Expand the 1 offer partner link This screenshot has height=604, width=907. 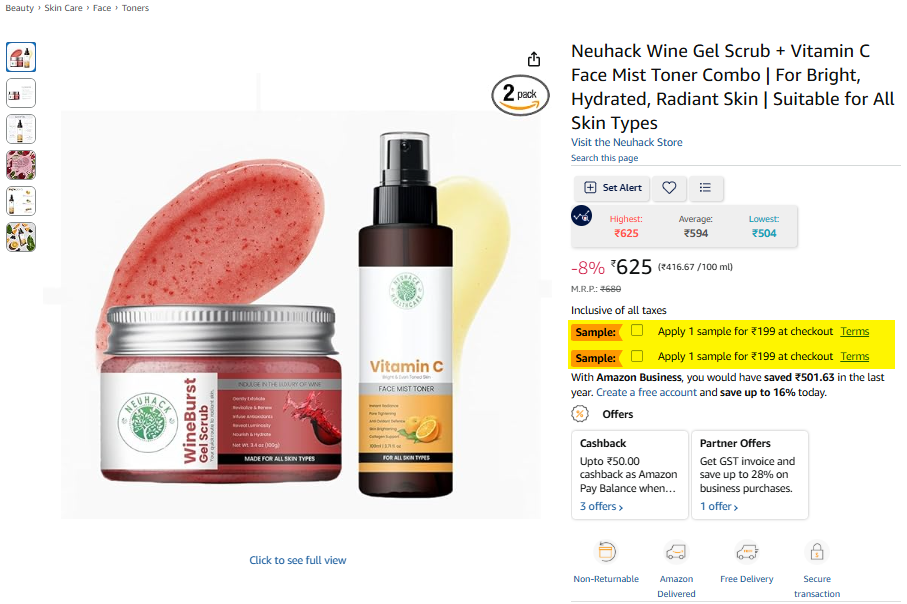[x=719, y=506]
